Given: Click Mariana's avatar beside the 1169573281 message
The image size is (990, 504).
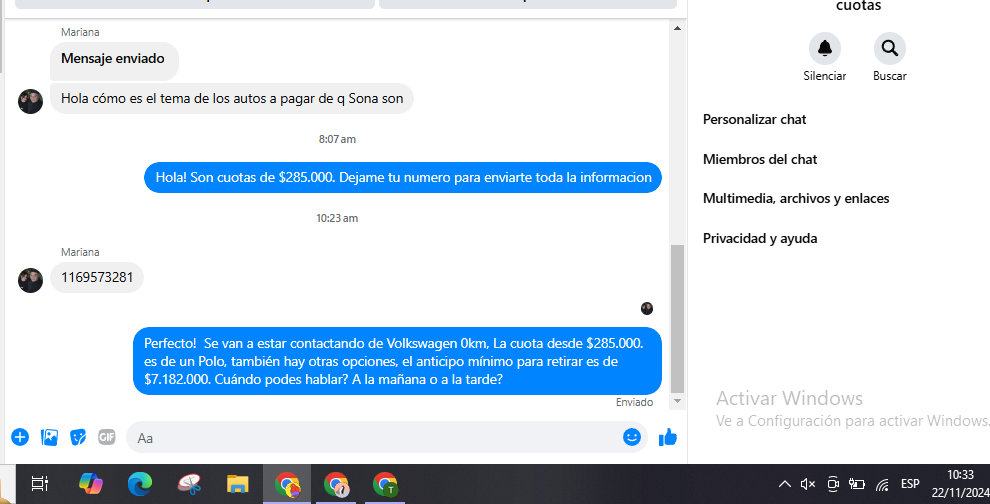Looking at the screenshot, I should (x=30, y=280).
